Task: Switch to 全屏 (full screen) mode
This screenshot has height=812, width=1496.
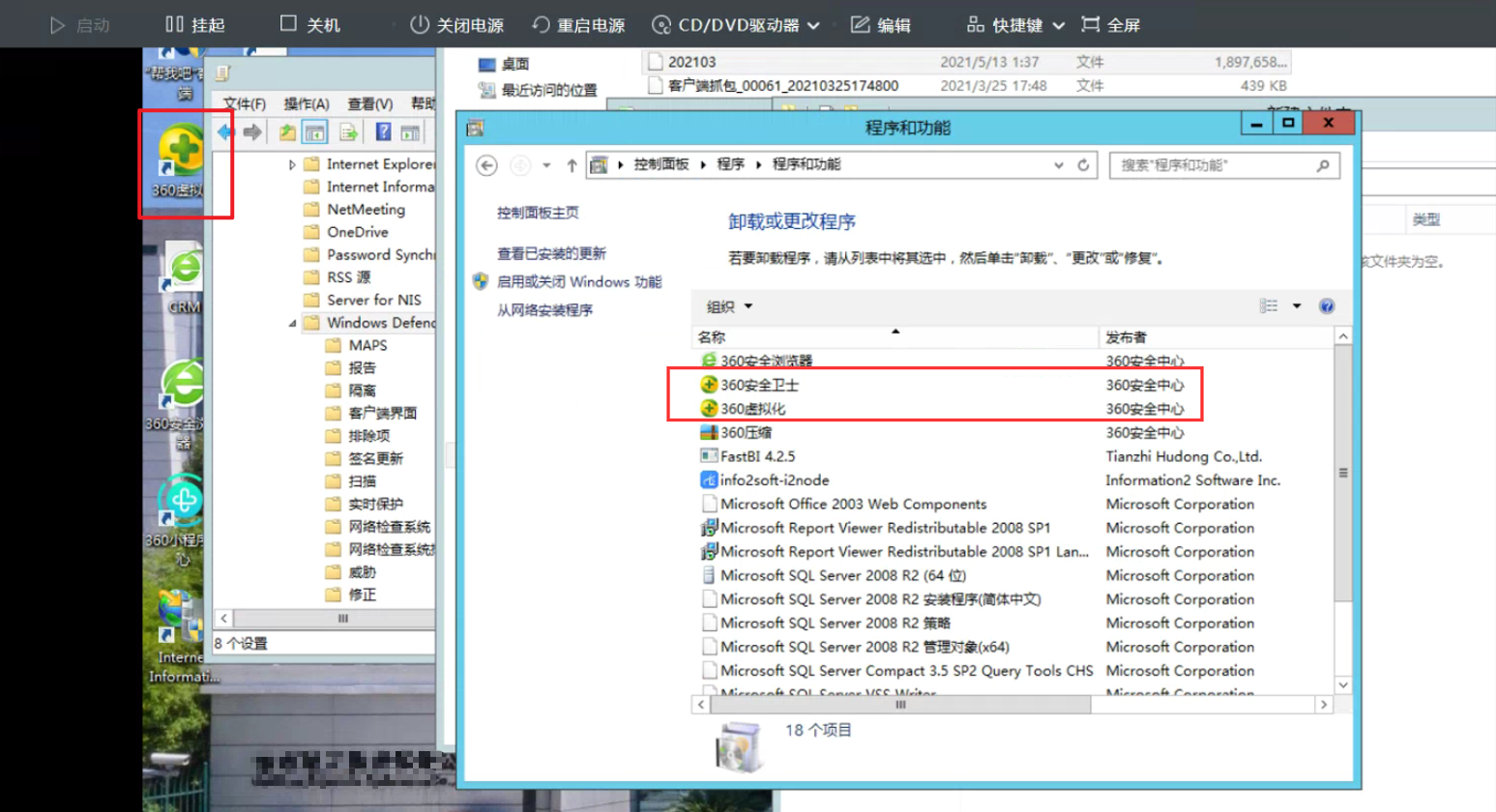Action: (1110, 24)
